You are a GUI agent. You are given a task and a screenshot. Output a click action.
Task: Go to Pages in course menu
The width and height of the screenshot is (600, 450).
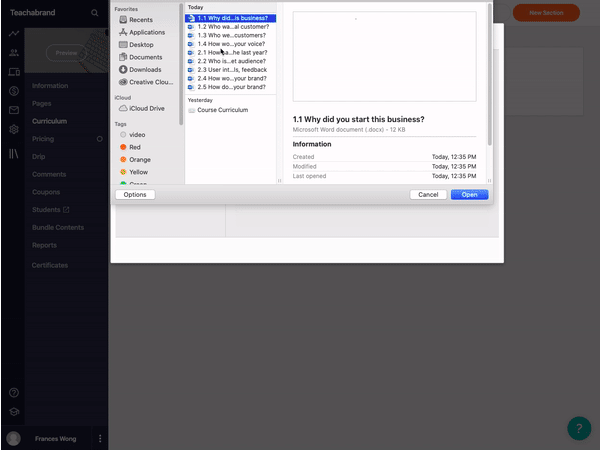click(42, 103)
